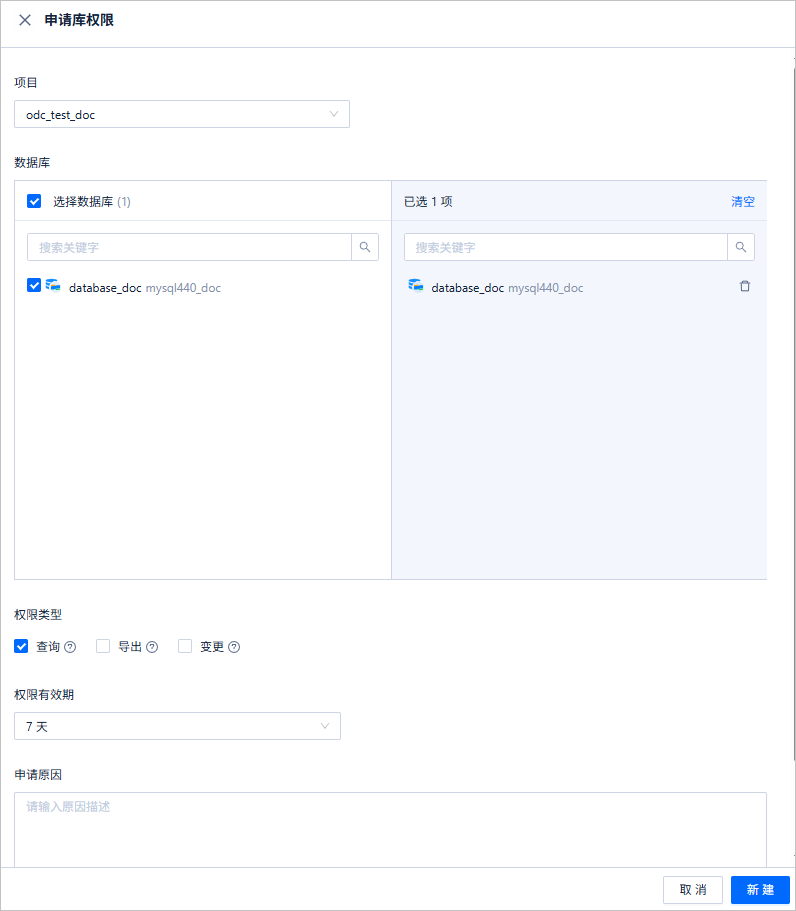Click the 导出 help question-mark icon
This screenshot has height=911, width=796.
pyautogui.click(x=152, y=647)
